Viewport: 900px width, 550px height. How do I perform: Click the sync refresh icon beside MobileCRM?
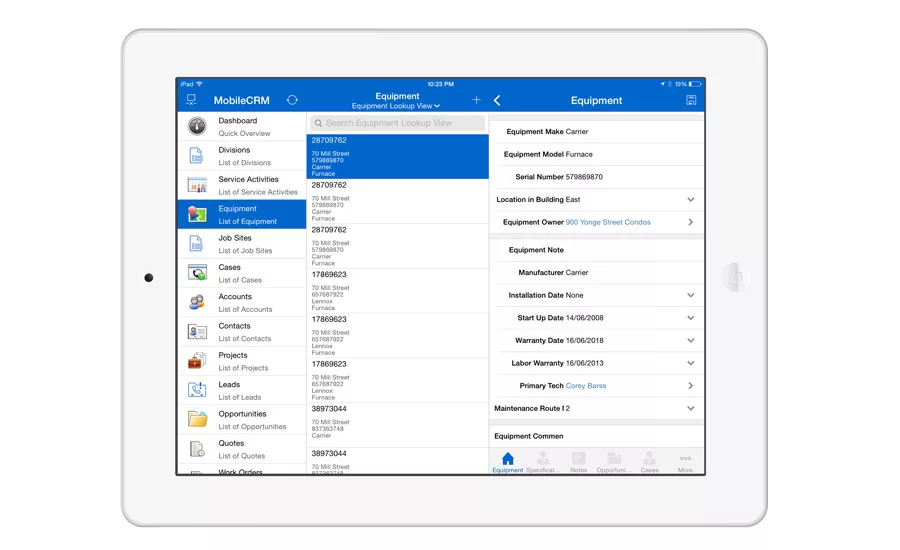(292, 100)
